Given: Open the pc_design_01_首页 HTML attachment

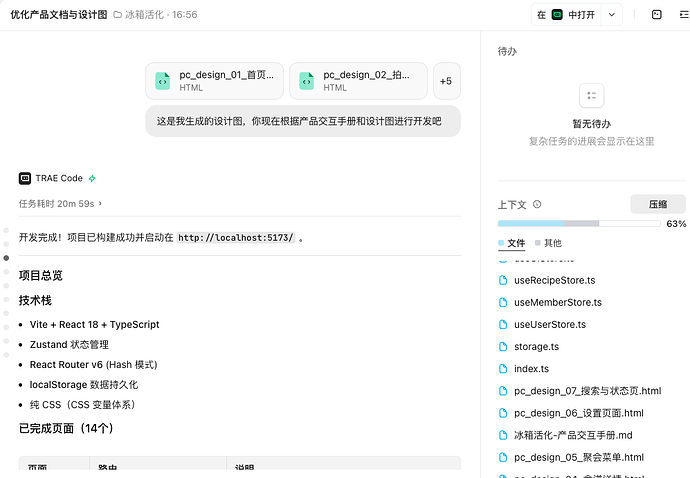Looking at the screenshot, I should [x=214, y=81].
